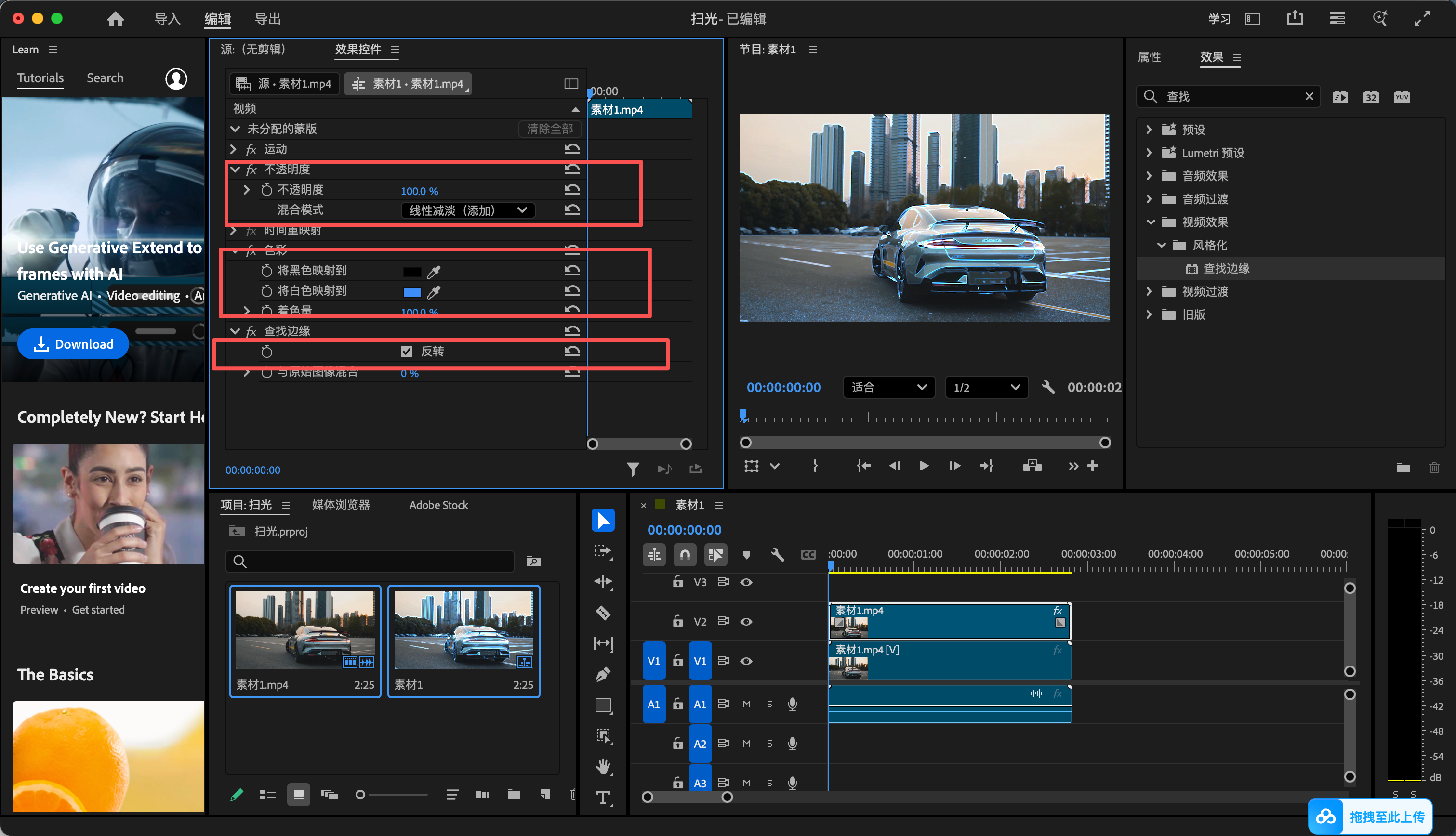Open program monitor wrench settings

click(1048, 388)
